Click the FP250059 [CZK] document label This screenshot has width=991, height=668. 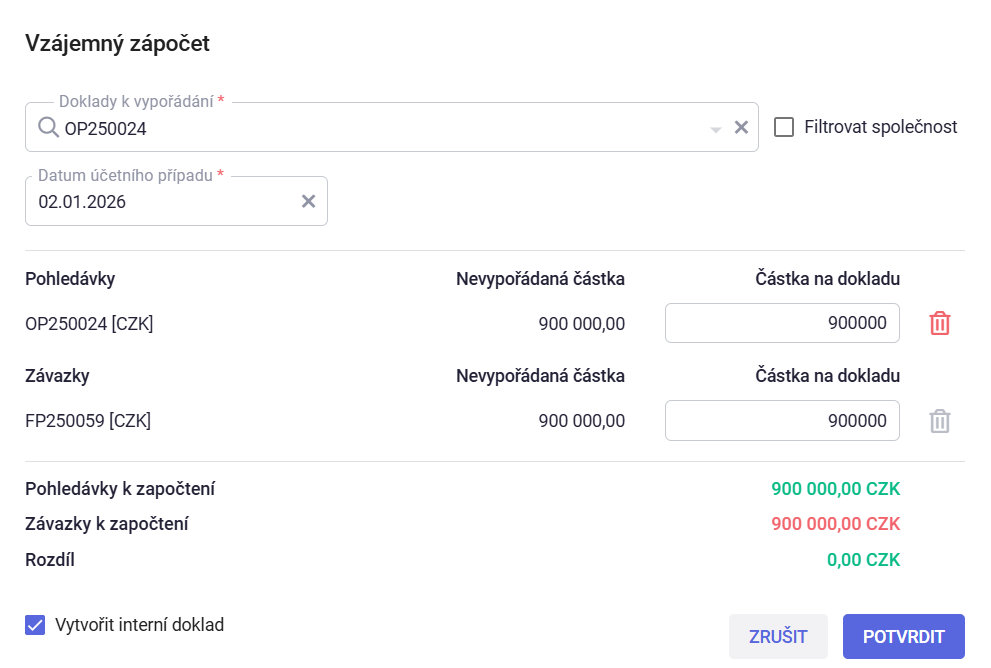tap(88, 421)
